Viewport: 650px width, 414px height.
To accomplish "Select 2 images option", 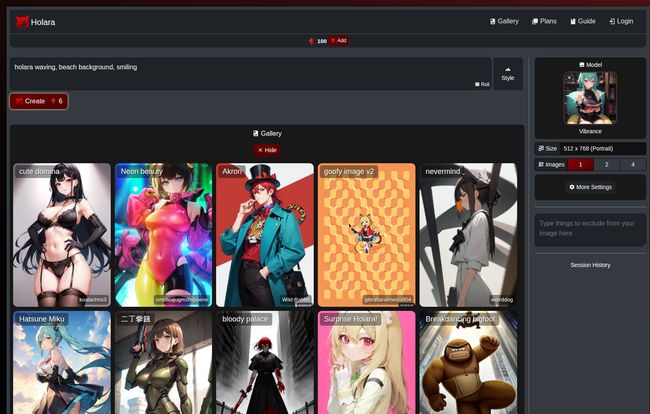I will tap(606, 165).
